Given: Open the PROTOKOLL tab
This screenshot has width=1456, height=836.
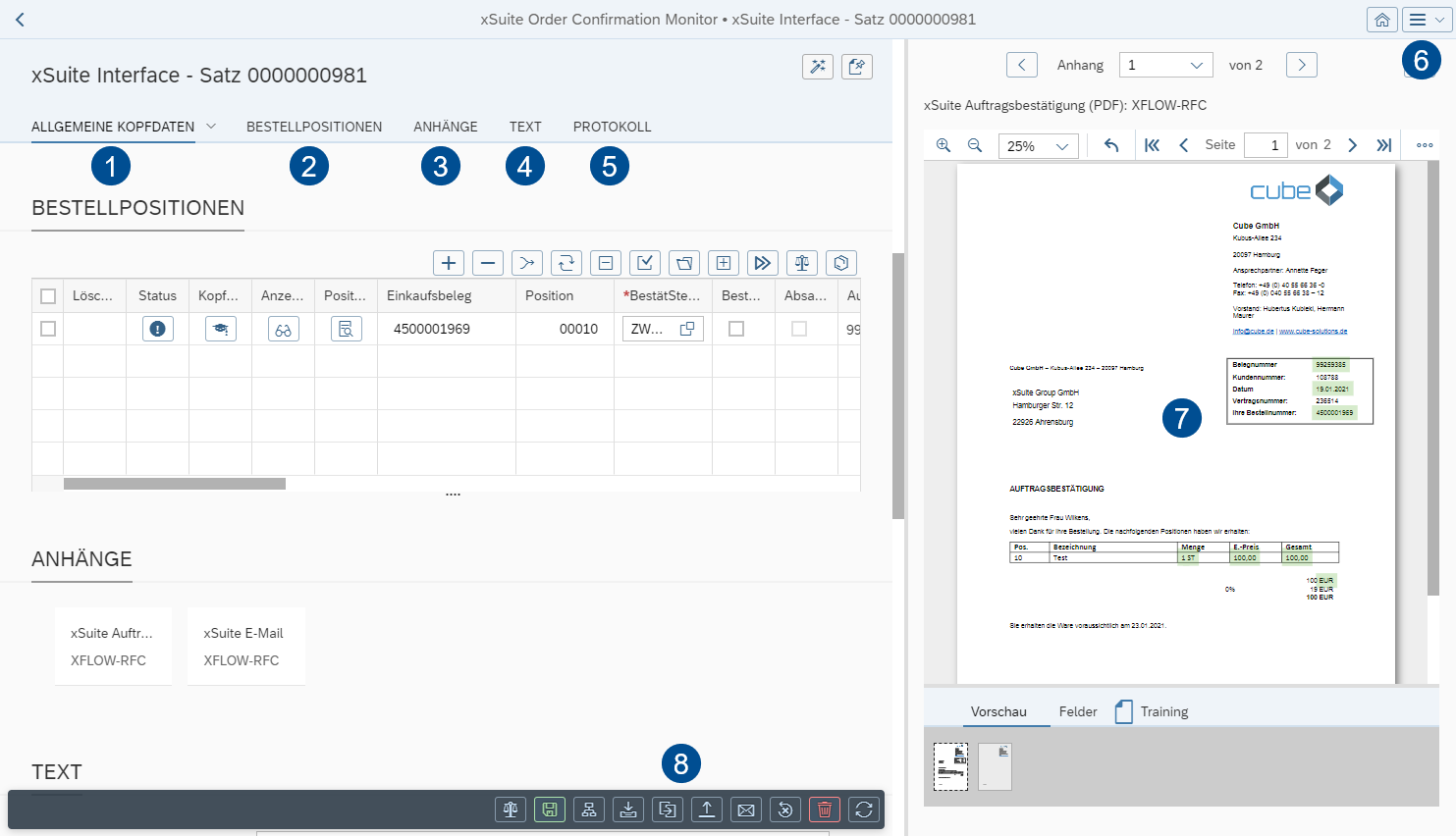Looking at the screenshot, I should tap(612, 127).
